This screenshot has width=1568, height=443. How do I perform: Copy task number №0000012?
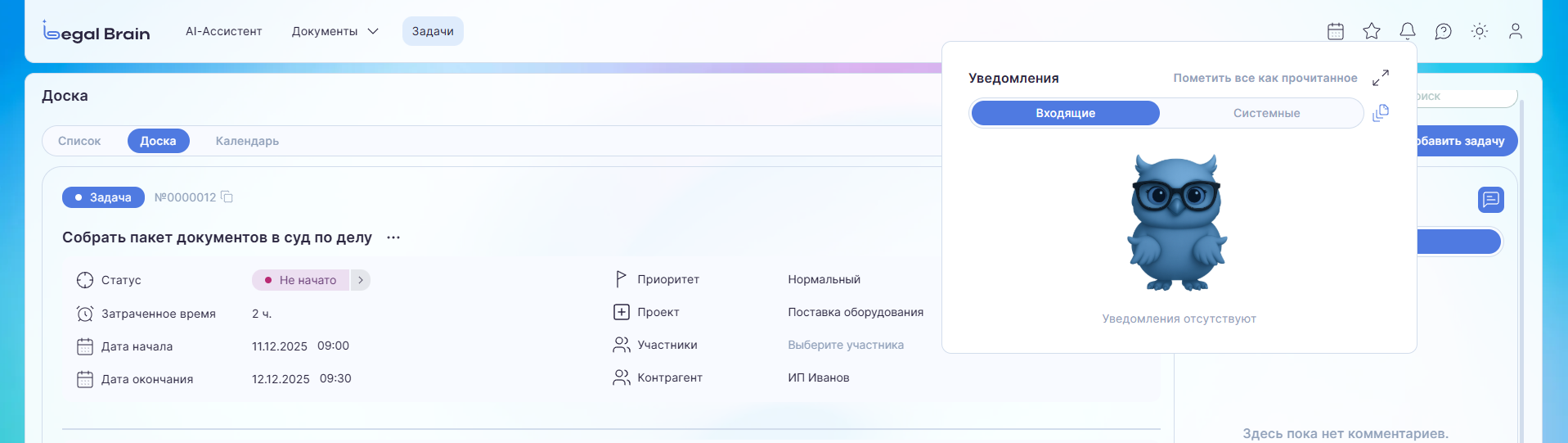[x=227, y=197]
